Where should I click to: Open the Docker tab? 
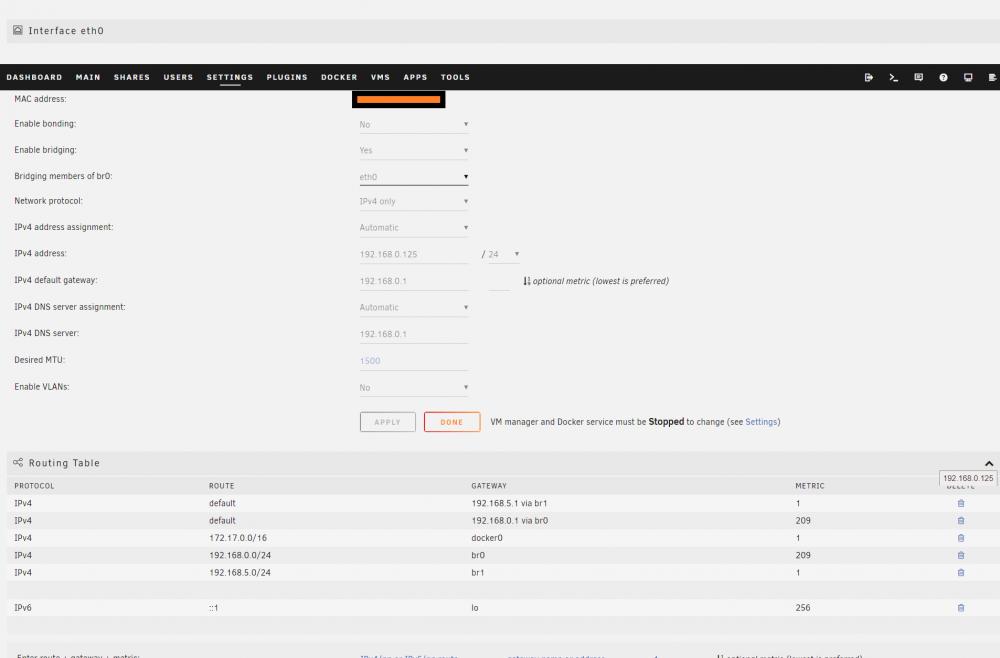(339, 77)
